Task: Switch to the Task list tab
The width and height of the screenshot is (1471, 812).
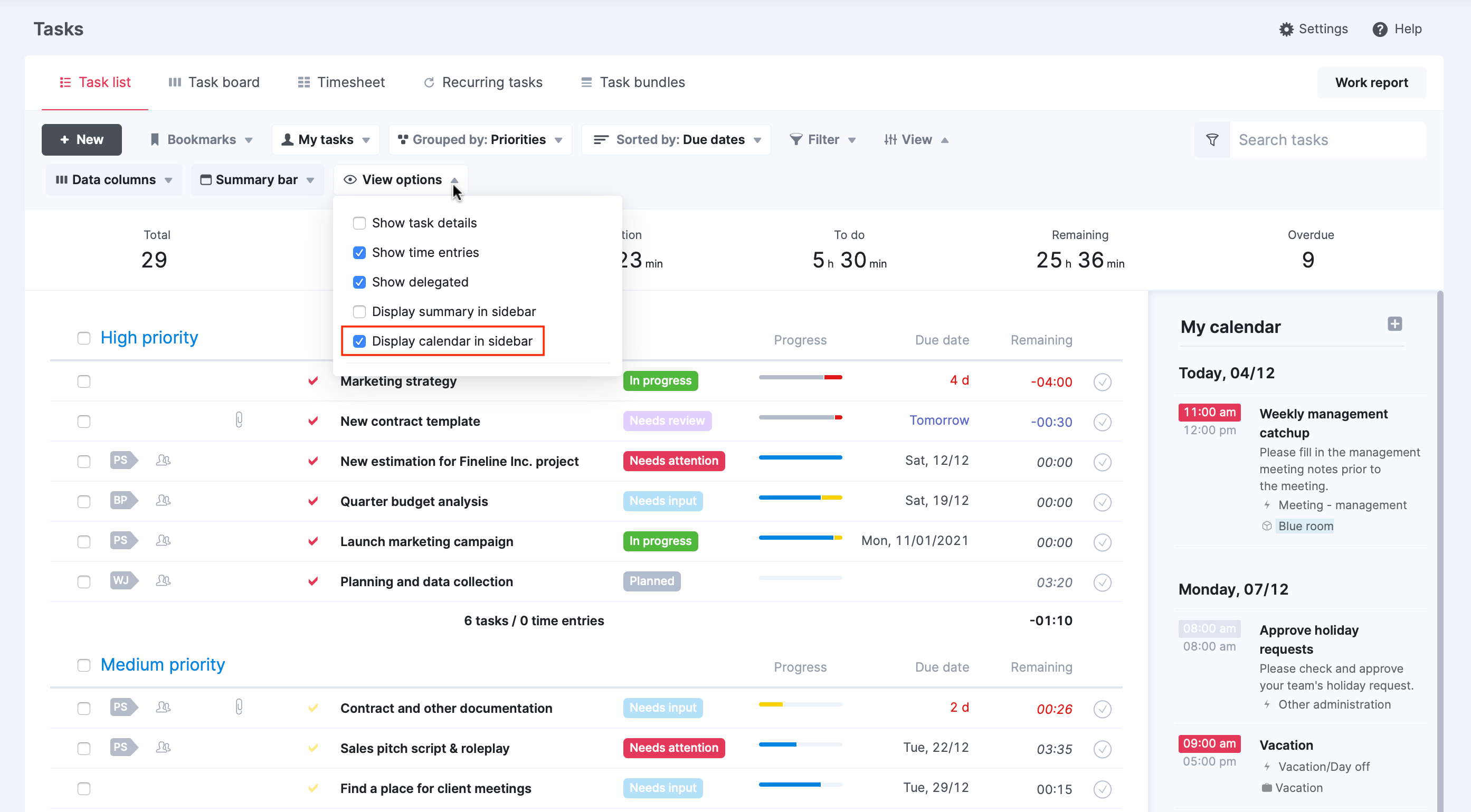Action: pos(95,83)
